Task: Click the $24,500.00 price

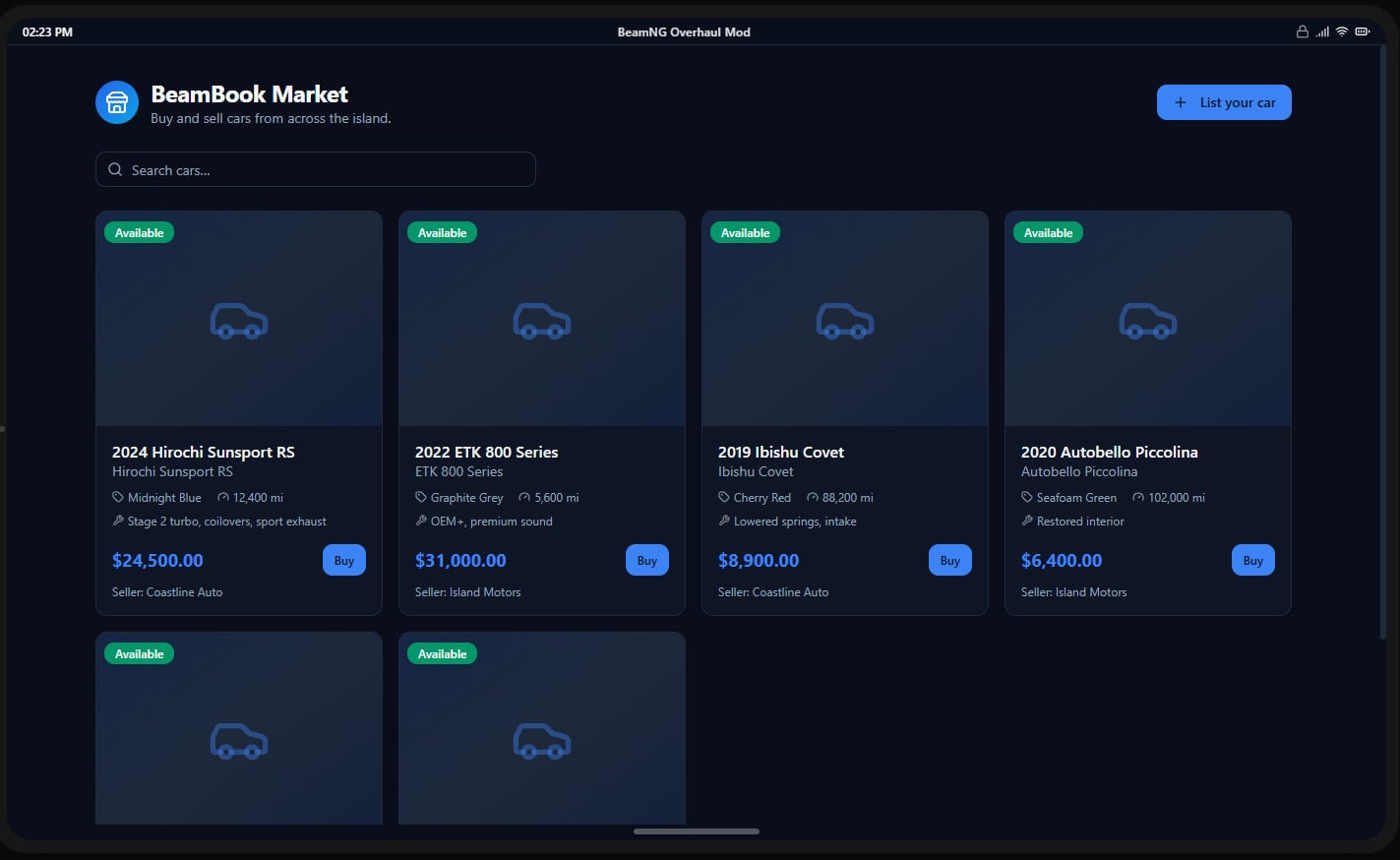Action: pos(157,560)
